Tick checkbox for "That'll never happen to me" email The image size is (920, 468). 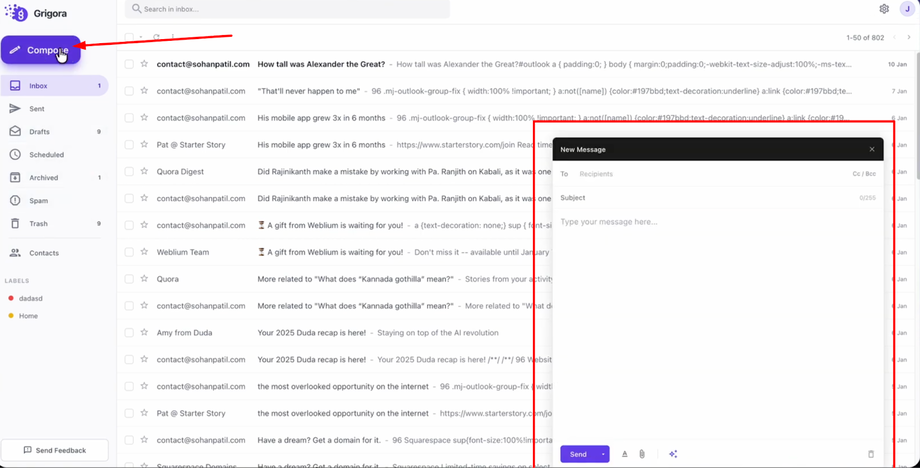coord(129,91)
